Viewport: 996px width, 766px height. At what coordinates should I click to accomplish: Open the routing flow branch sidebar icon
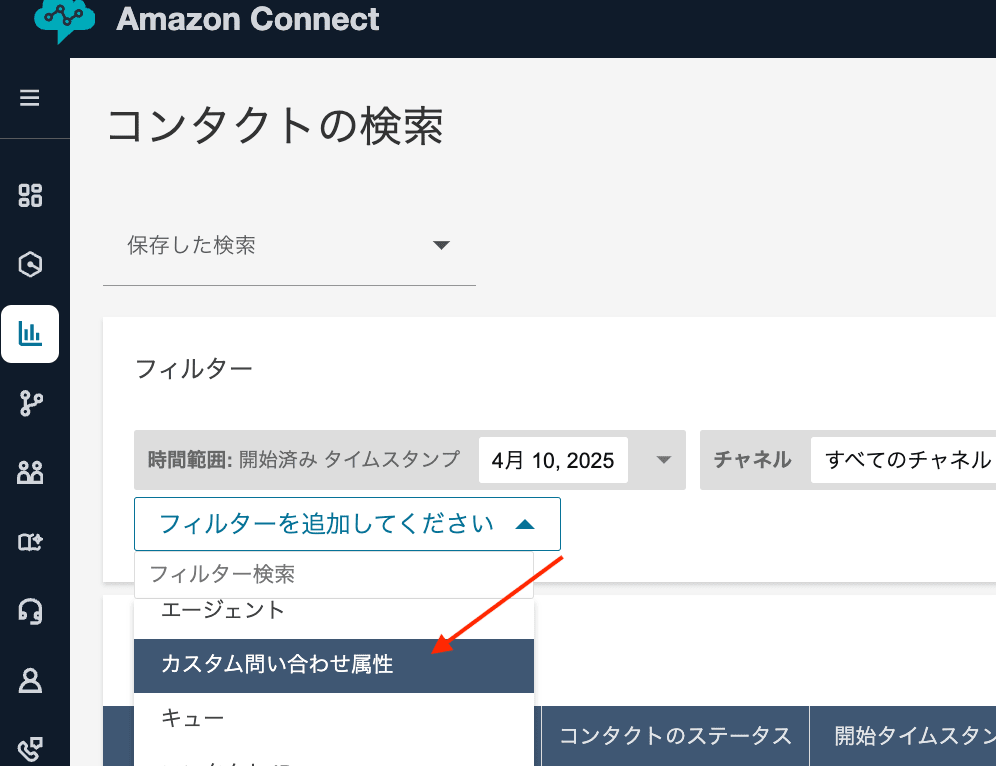click(30, 403)
